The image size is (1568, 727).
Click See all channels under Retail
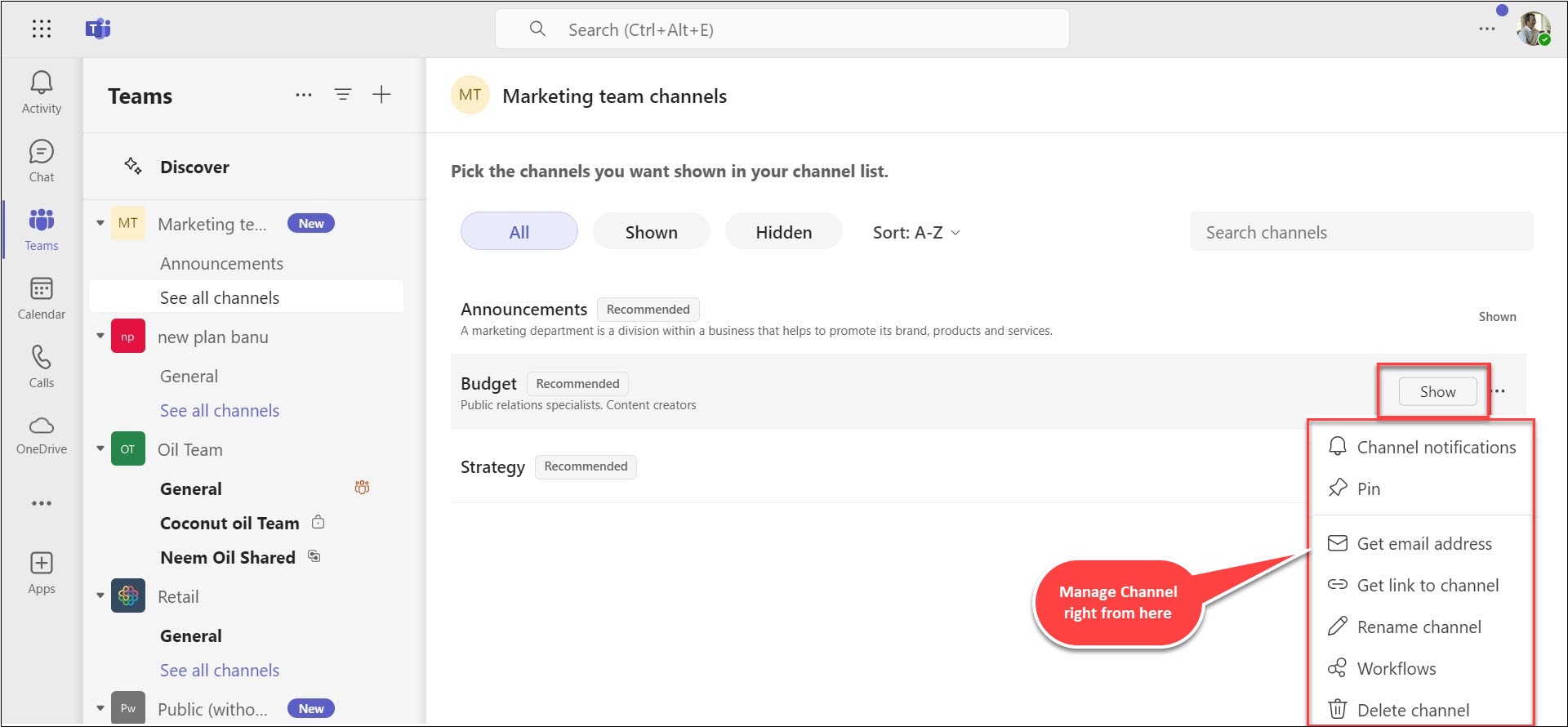point(220,671)
